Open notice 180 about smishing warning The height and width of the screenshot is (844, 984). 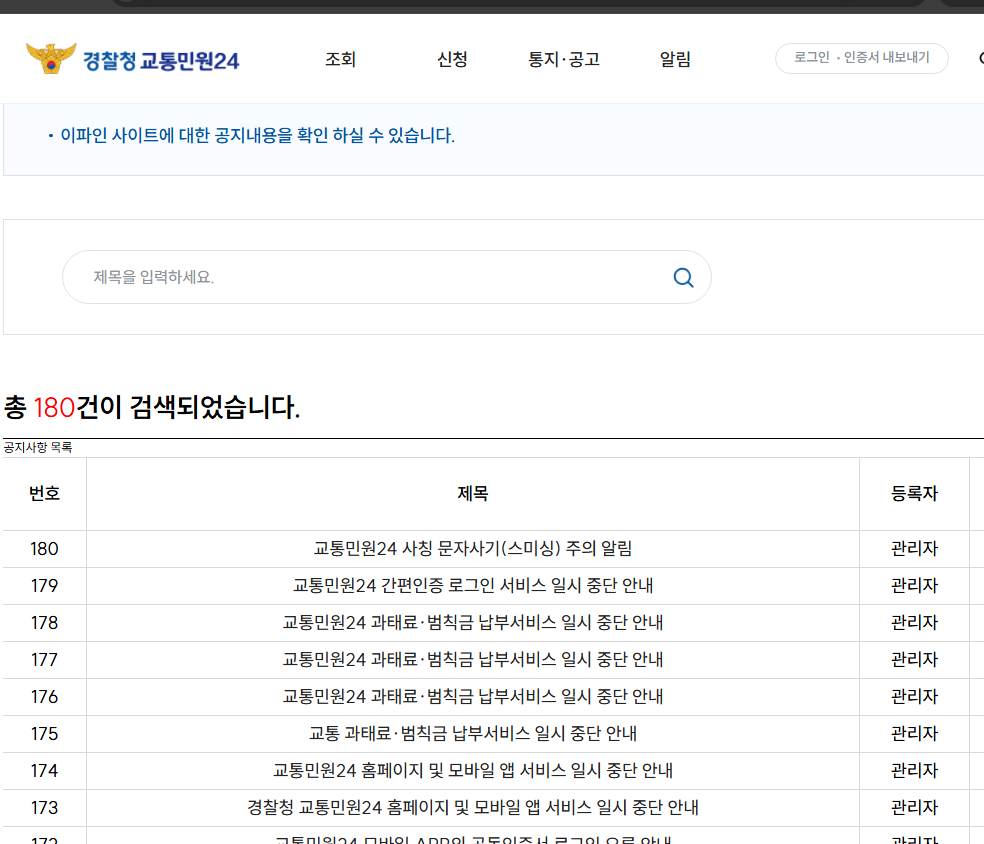click(472, 548)
